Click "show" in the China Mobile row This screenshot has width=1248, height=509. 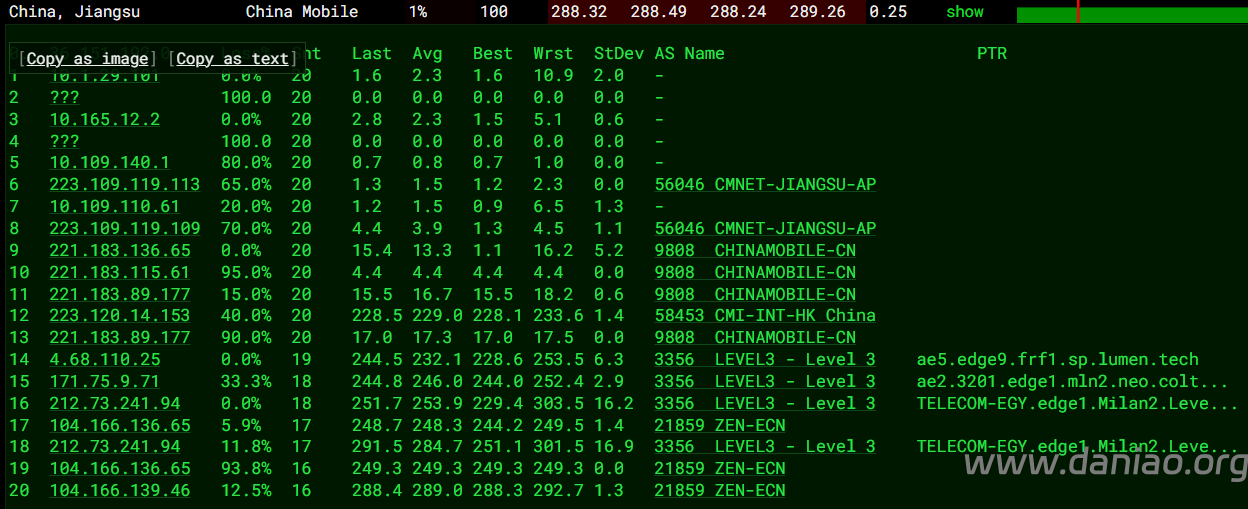[964, 12]
